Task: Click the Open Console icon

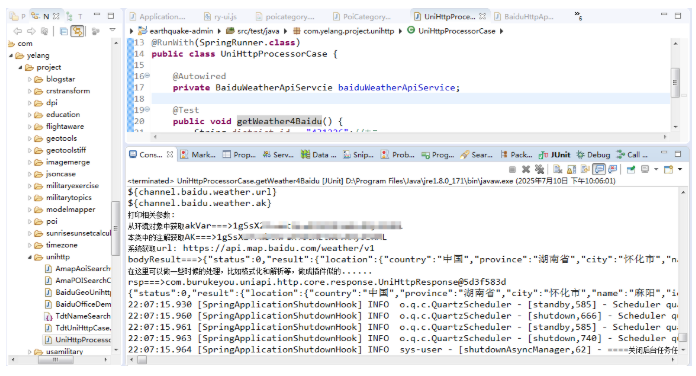Action: tap(668, 169)
